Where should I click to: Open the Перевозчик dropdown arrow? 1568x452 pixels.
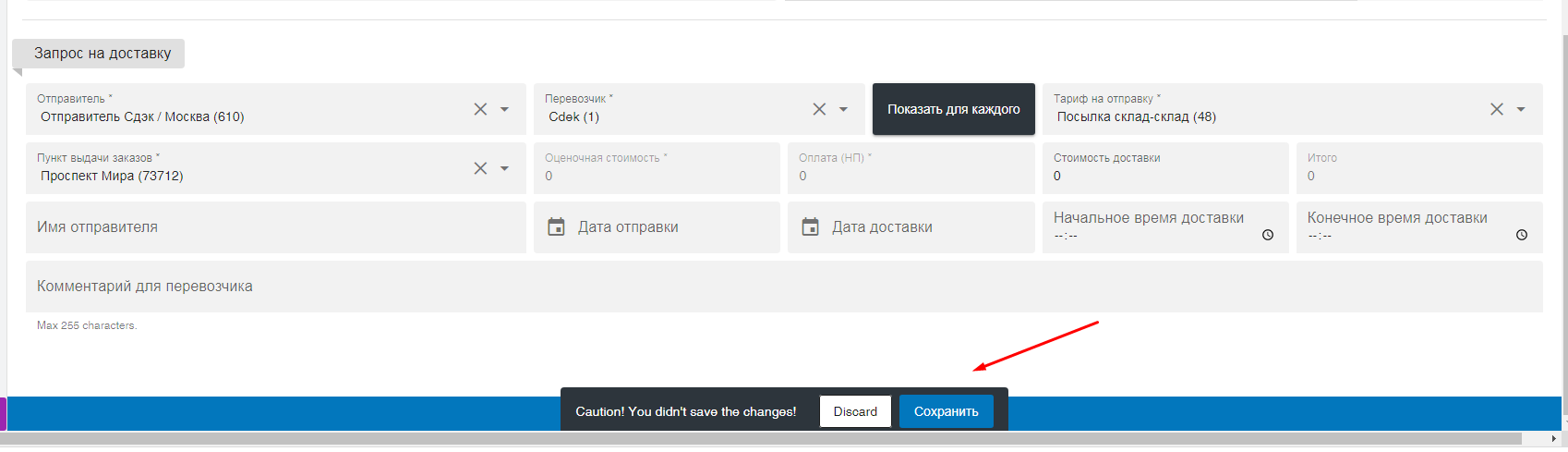pyautogui.click(x=843, y=109)
